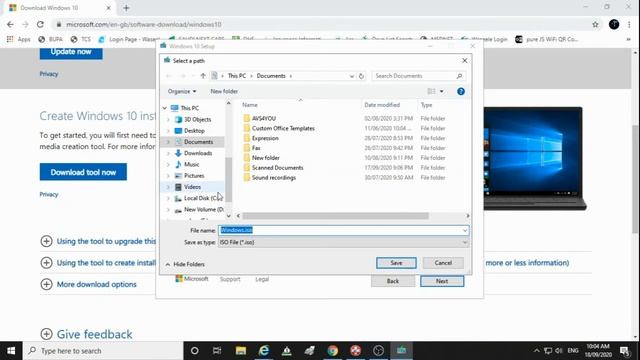This screenshot has height=360, width=640.
Task: Click Documents in the breadcrumb path
Action: coord(271,76)
